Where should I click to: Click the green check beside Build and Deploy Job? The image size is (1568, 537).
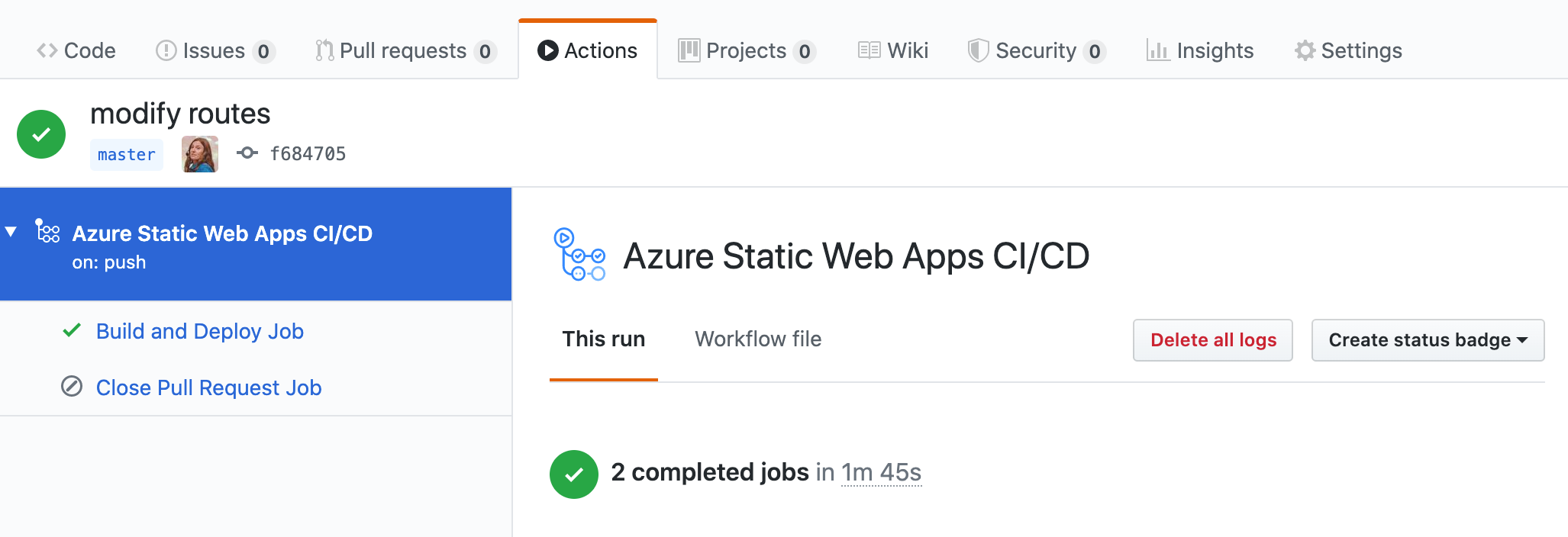click(x=72, y=330)
